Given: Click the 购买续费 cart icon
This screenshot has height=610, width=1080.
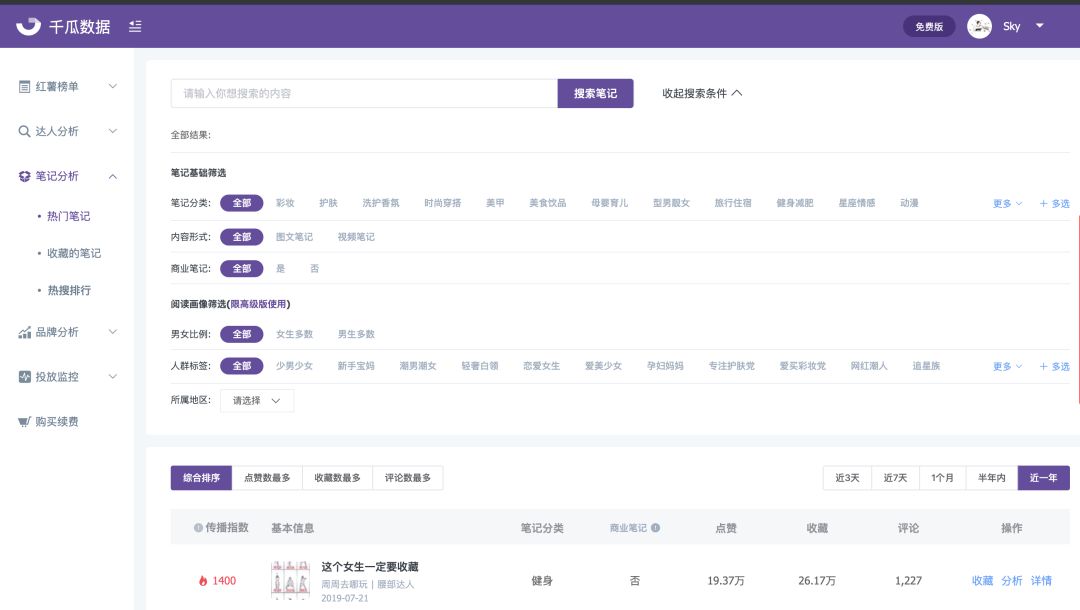Looking at the screenshot, I should click(24, 421).
